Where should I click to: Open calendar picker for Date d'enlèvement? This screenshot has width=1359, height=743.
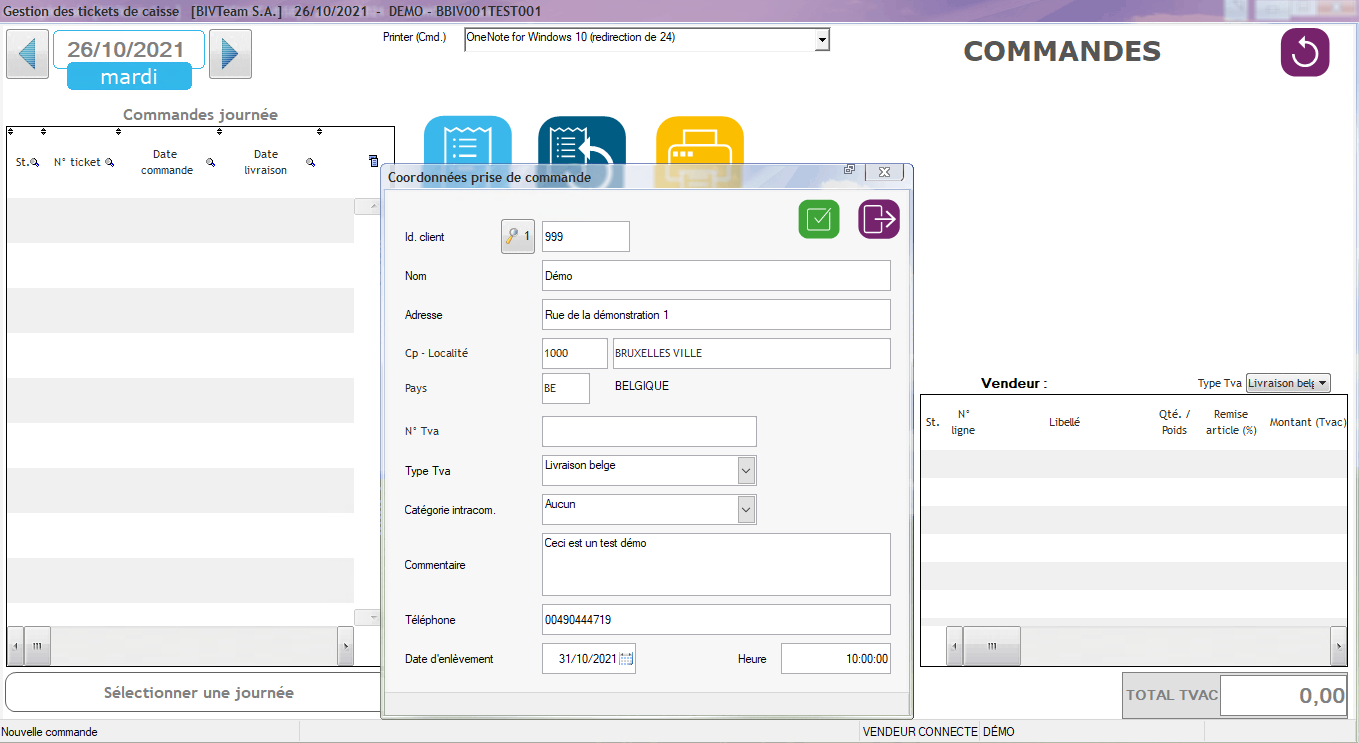627,659
